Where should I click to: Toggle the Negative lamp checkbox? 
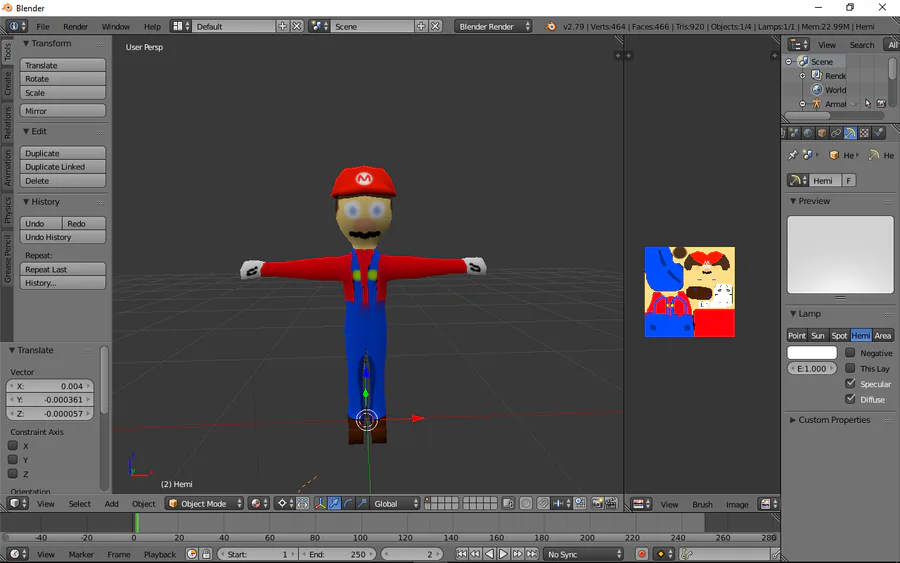850,352
